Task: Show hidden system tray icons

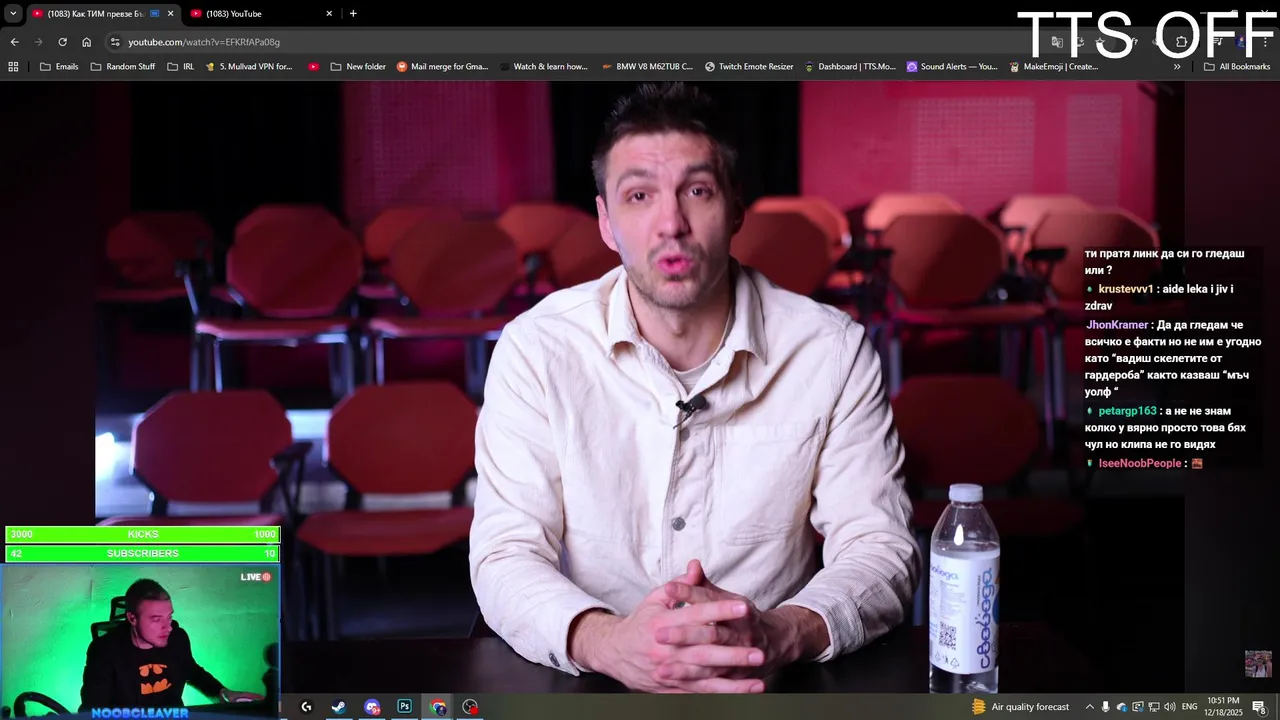Action: click(x=1090, y=707)
